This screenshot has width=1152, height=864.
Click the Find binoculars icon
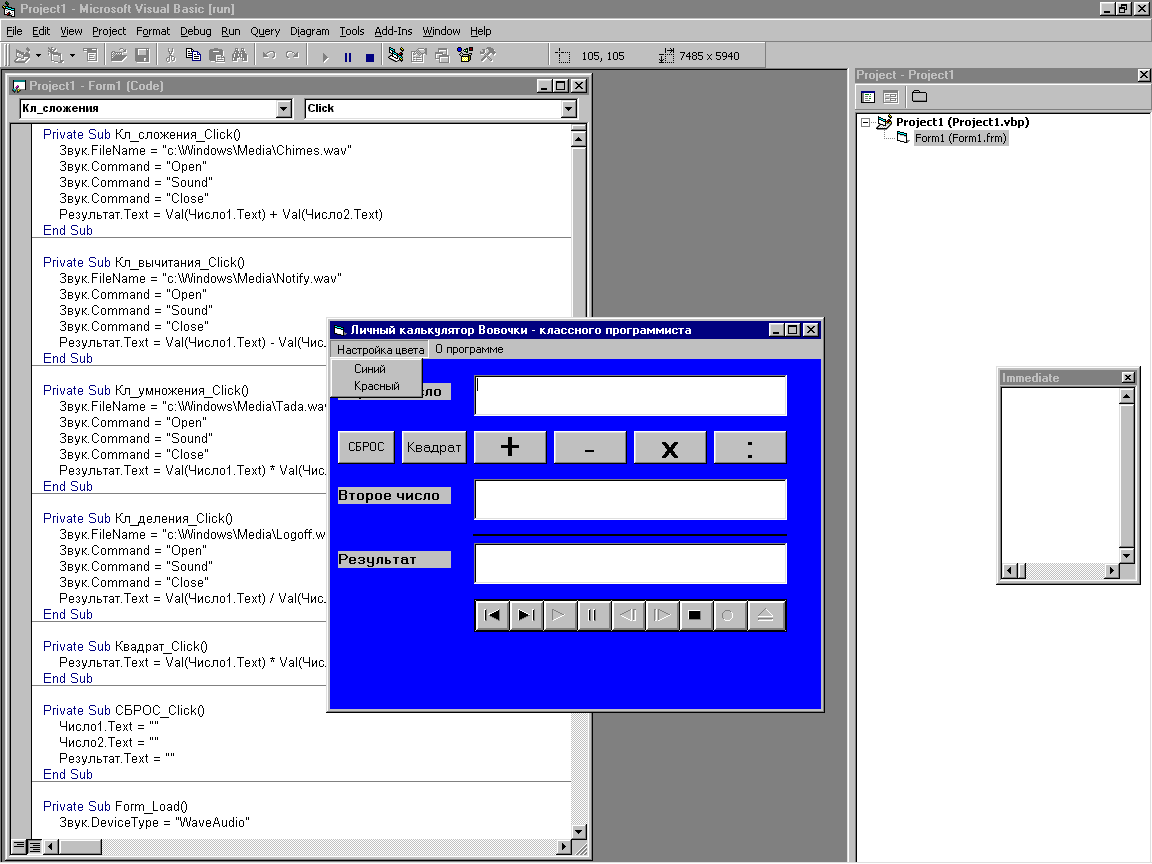(x=237, y=56)
